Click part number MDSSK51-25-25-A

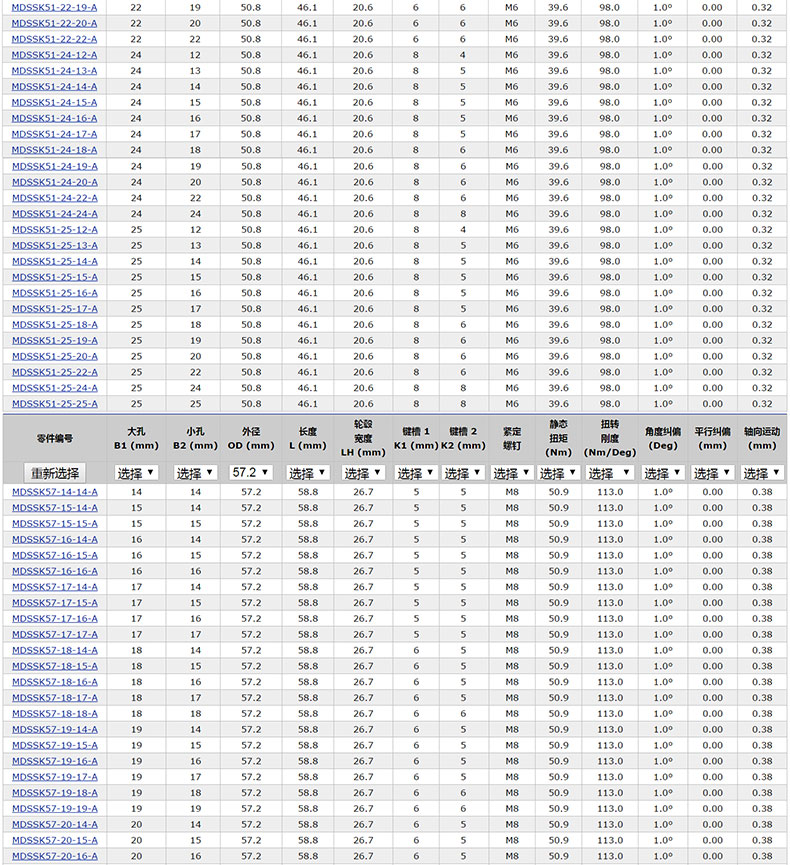[x=55, y=404]
